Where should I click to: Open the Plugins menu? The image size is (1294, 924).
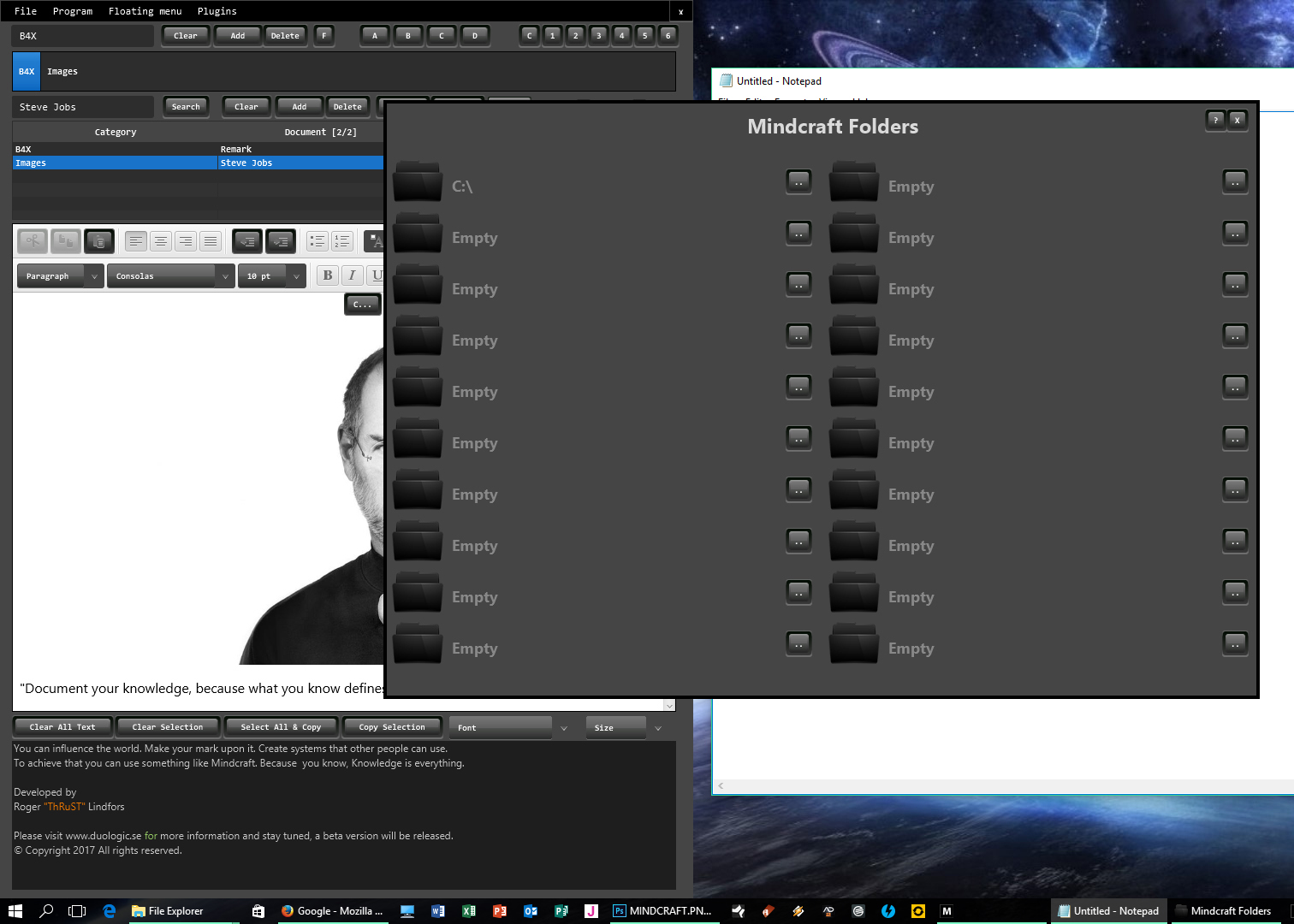tap(217, 11)
